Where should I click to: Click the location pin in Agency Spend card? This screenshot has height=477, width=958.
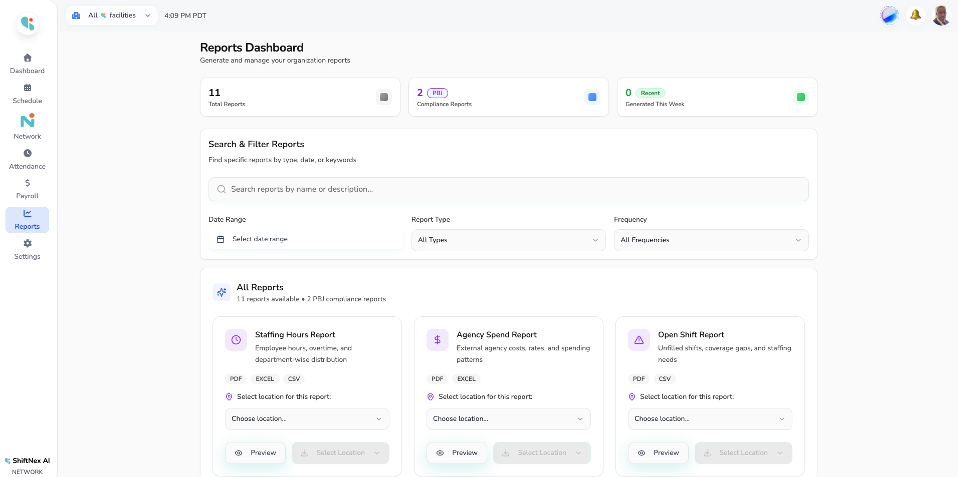431,396
